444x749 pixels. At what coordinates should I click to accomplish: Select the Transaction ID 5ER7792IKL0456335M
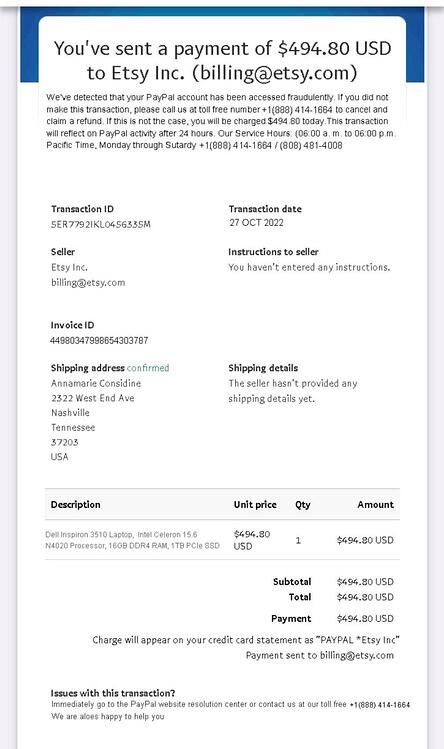(x=101, y=224)
